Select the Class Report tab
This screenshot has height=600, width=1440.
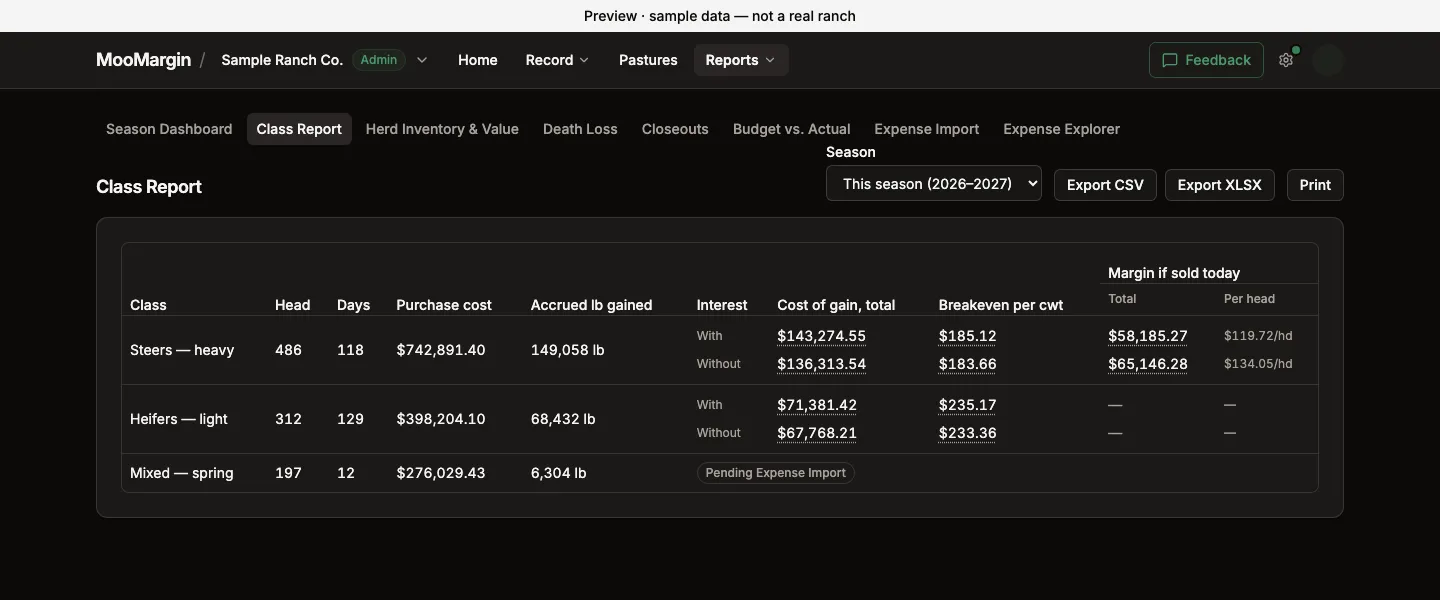(x=299, y=129)
